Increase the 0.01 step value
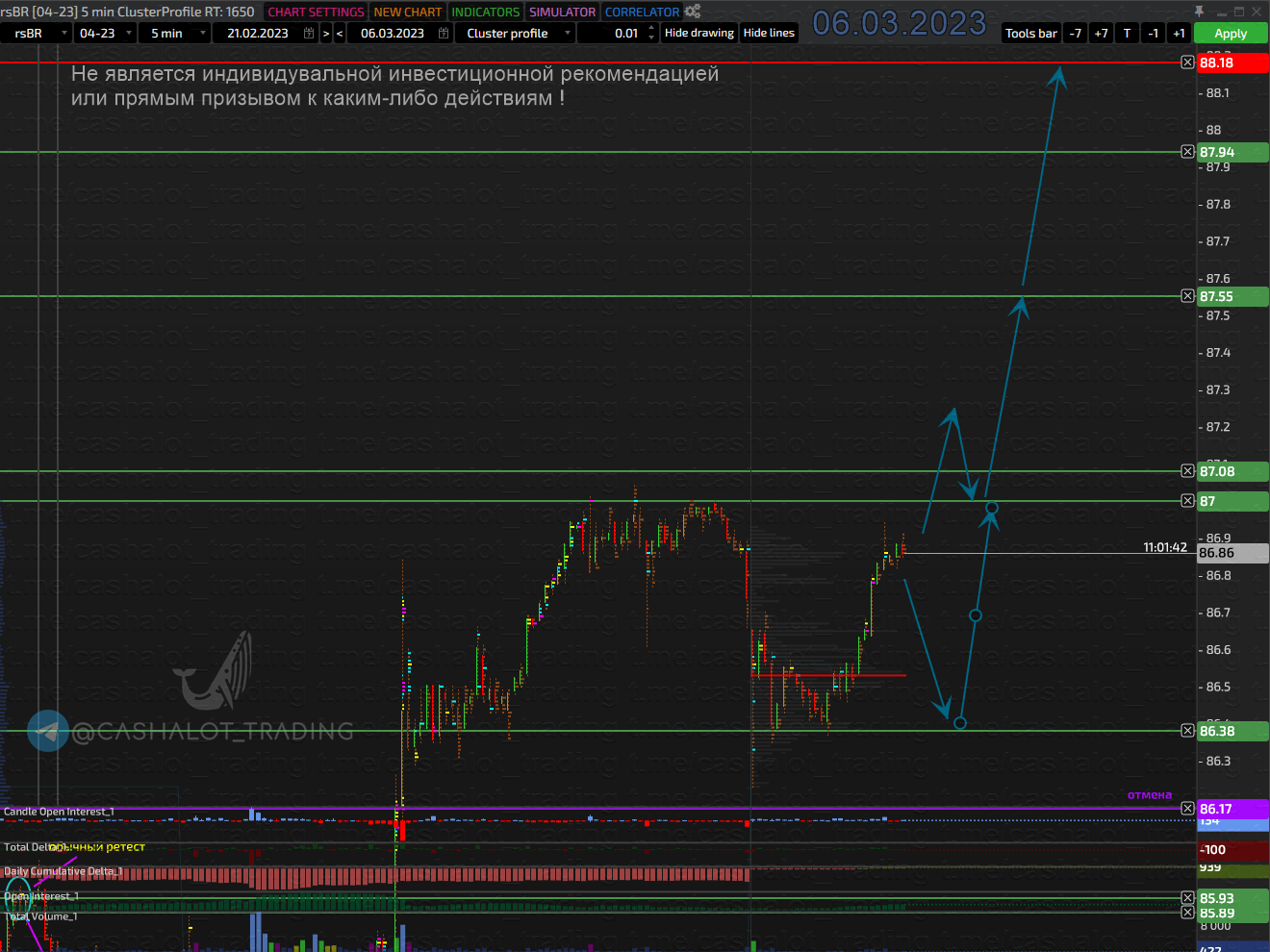Screen dimensions: 1270x952 [x=651, y=28]
